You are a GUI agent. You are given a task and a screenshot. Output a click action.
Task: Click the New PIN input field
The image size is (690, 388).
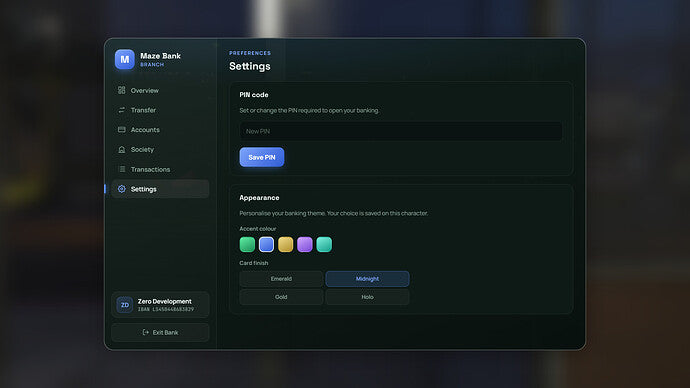401,131
